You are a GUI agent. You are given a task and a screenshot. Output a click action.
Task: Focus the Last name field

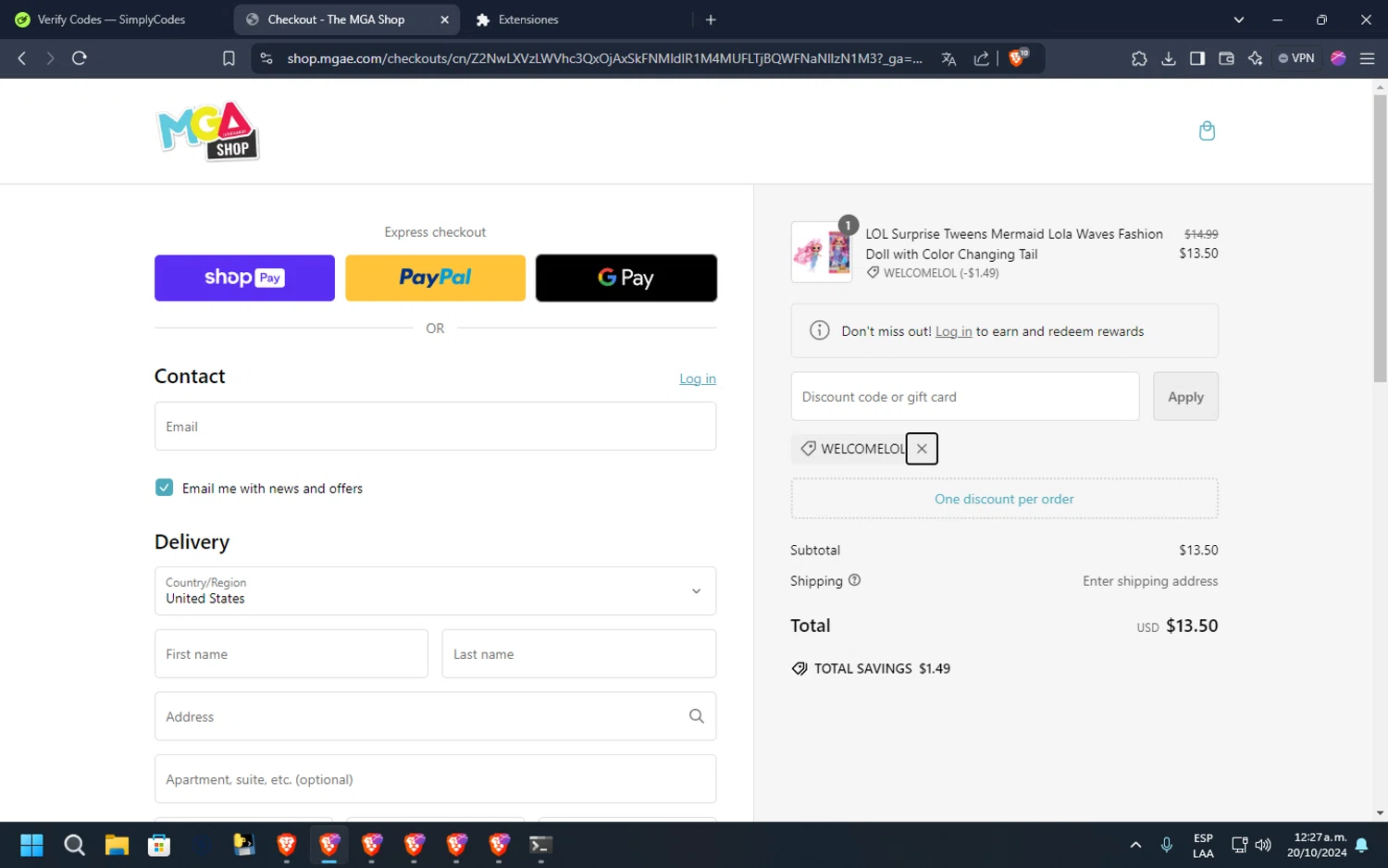tap(579, 654)
